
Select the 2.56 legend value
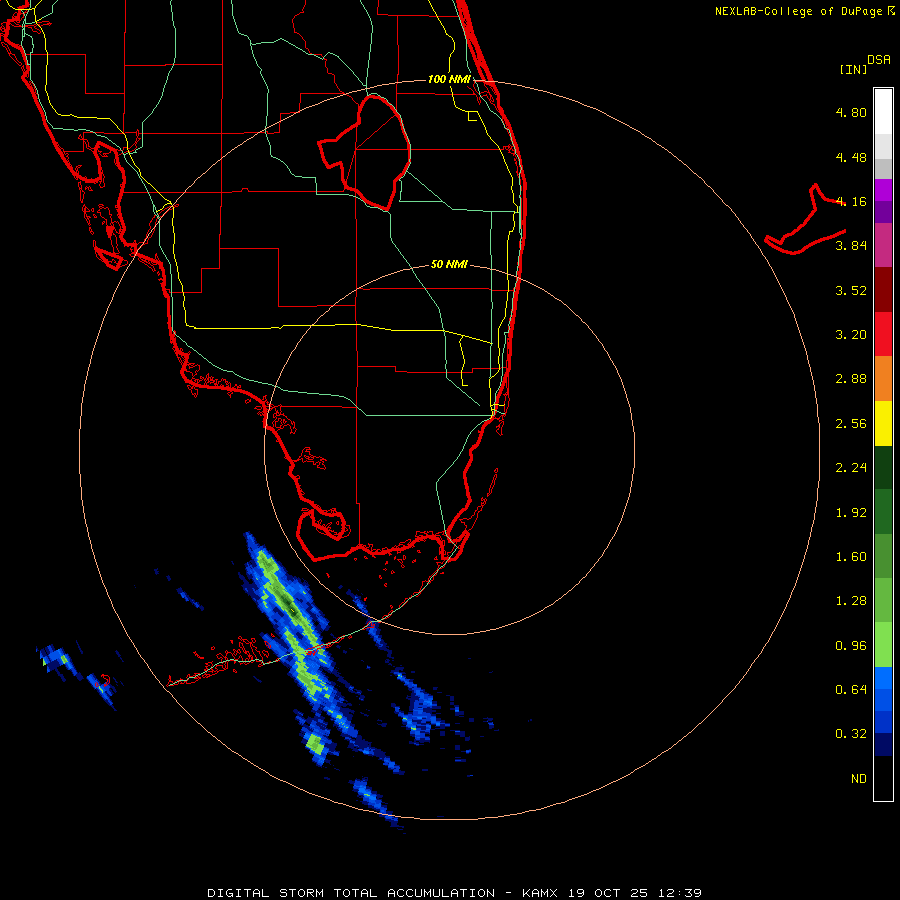(x=851, y=424)
